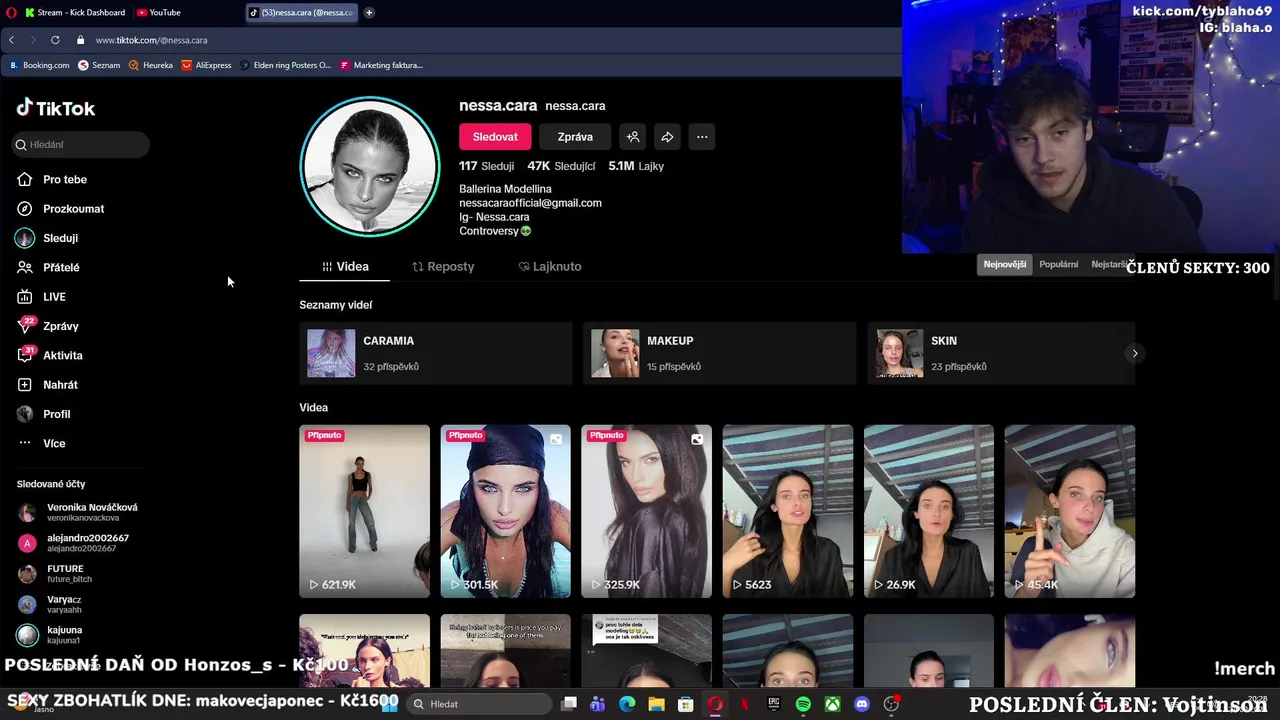This screenshot has width=1280, height=720.
Task: Click the 117 Sleduji following count
Action: (x=486, y=166)
